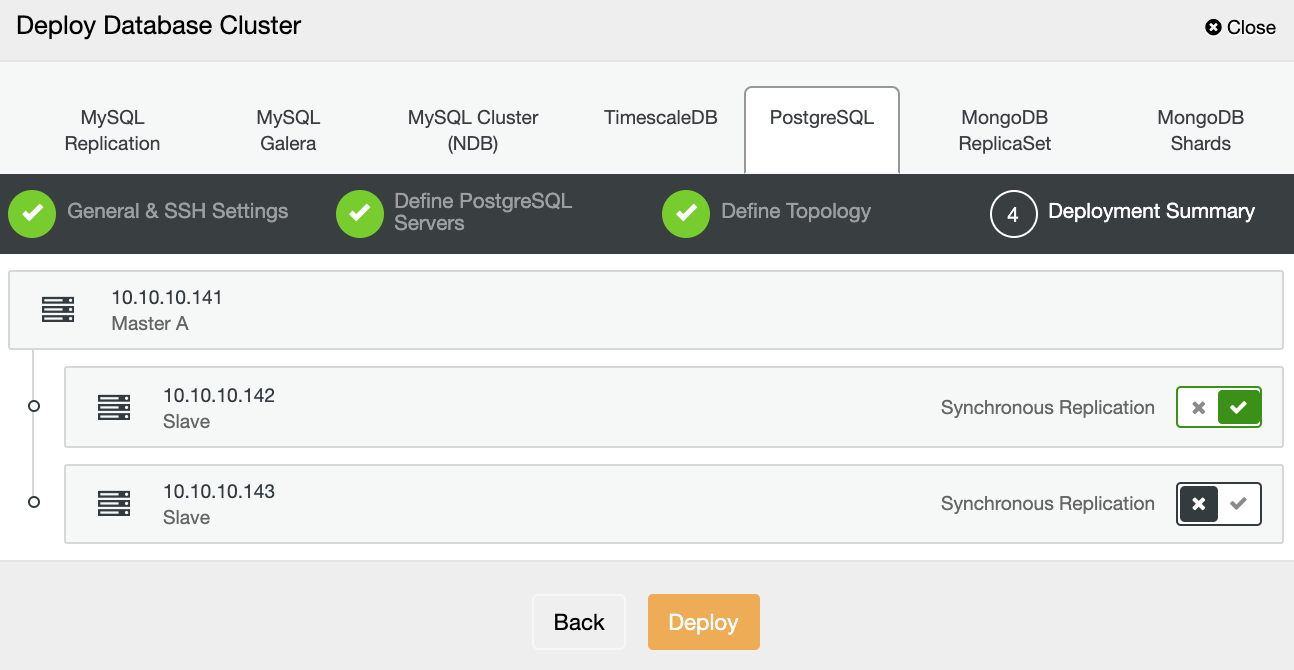1294x670 pixels.
Task: Click the server icon for 10.10.10.142
Action: point(114,407)
